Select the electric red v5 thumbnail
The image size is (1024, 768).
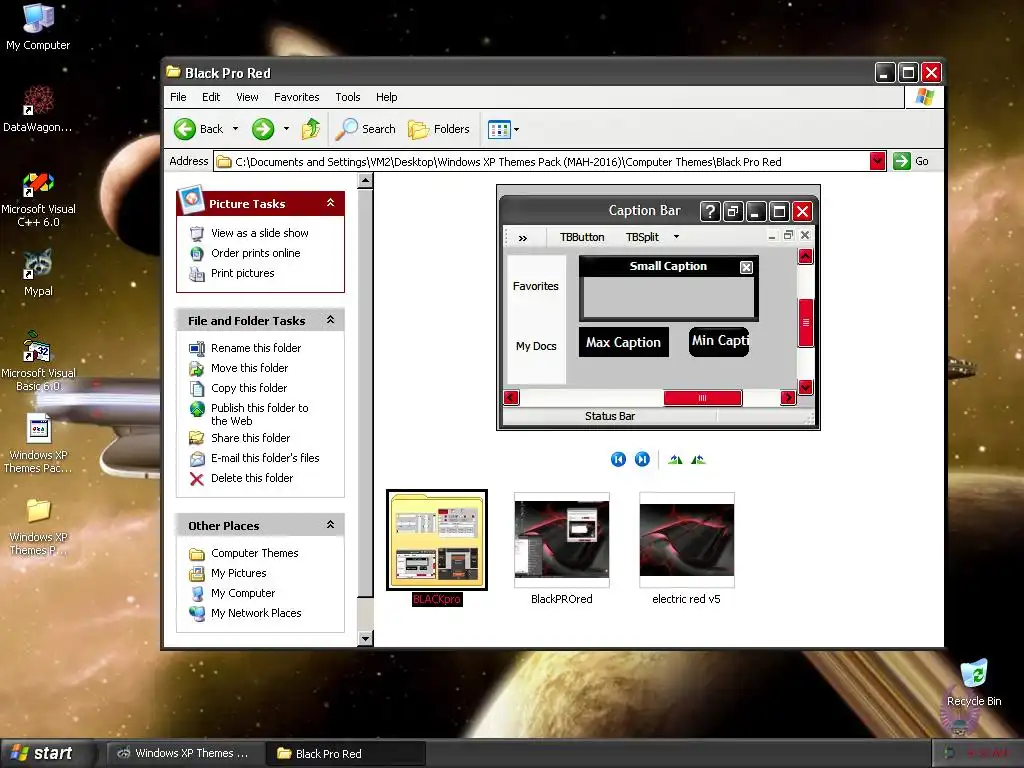point(687,539)
